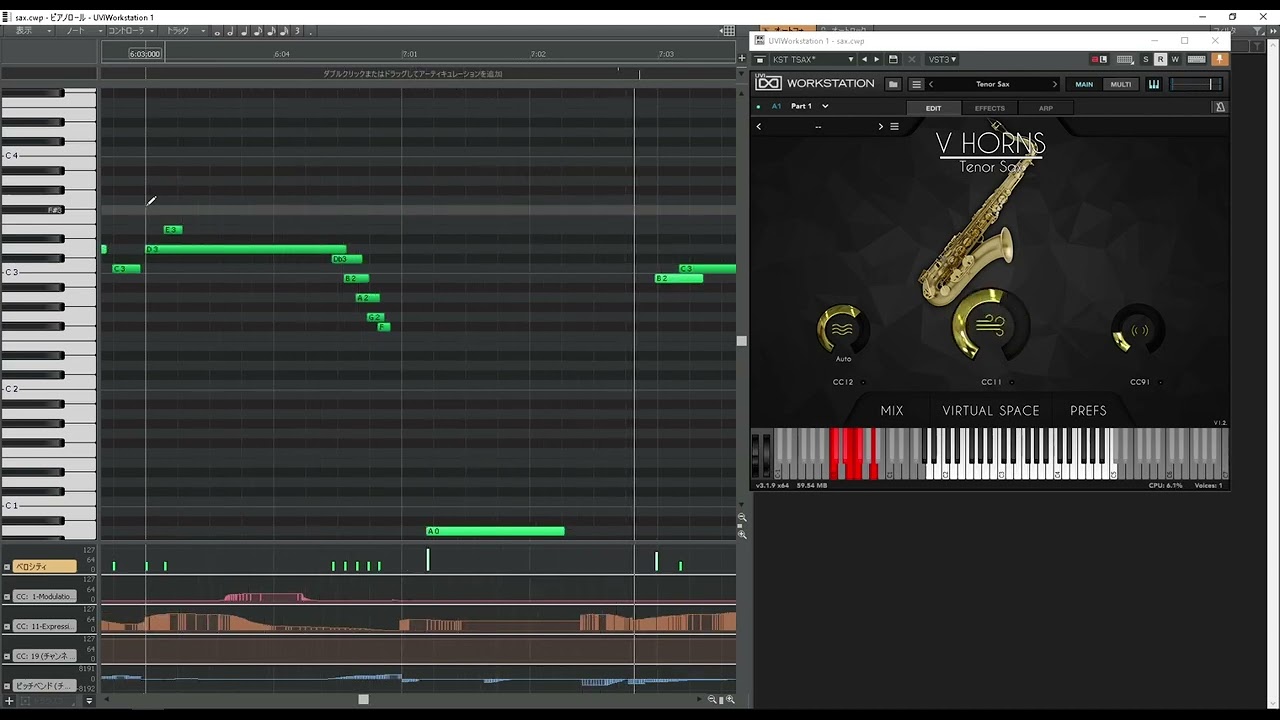Toggle automation Write W button
Image resolution: width=1280 pixels, height=720 pixels.
[x=1175, y=60]
